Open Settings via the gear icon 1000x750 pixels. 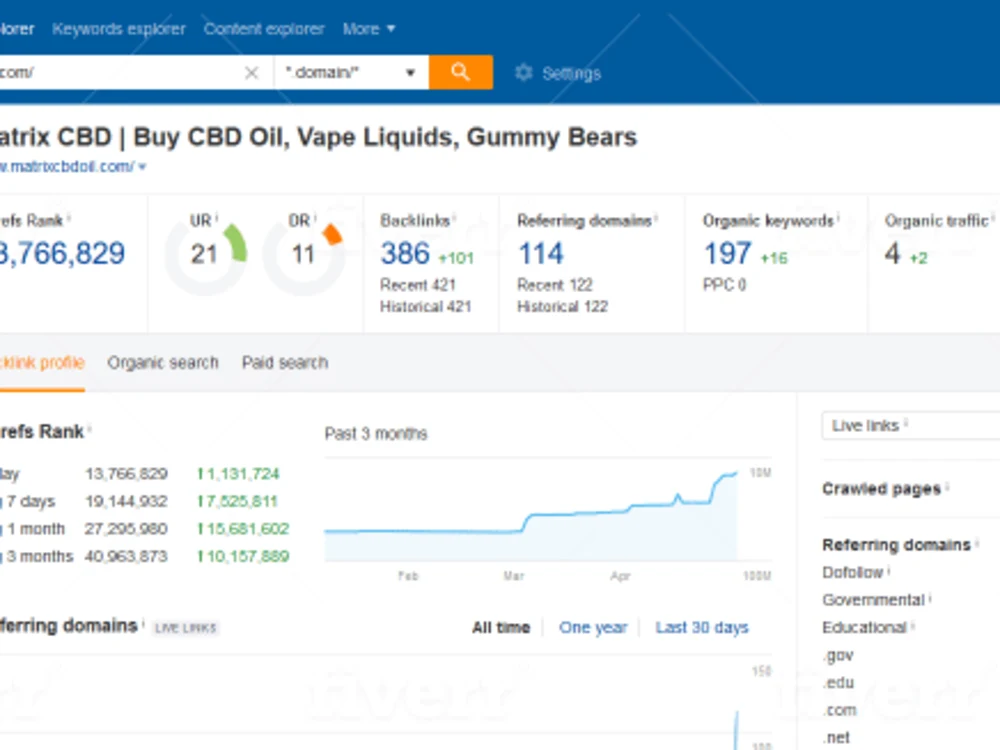coord(524,73)
